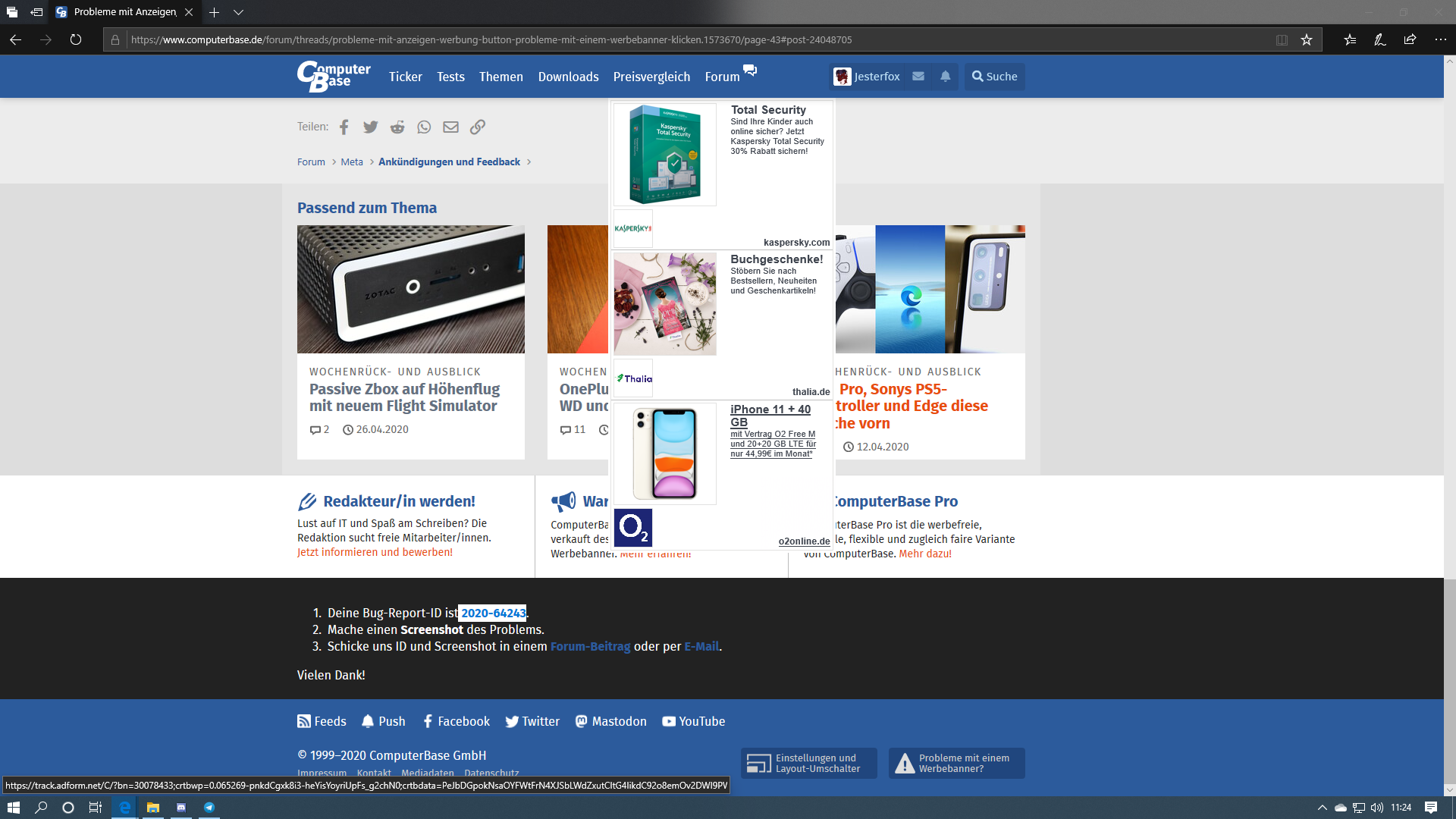1456x819 pixels.
Task: Open Downloads navigation menu item
Action: [x=568, y=77]
